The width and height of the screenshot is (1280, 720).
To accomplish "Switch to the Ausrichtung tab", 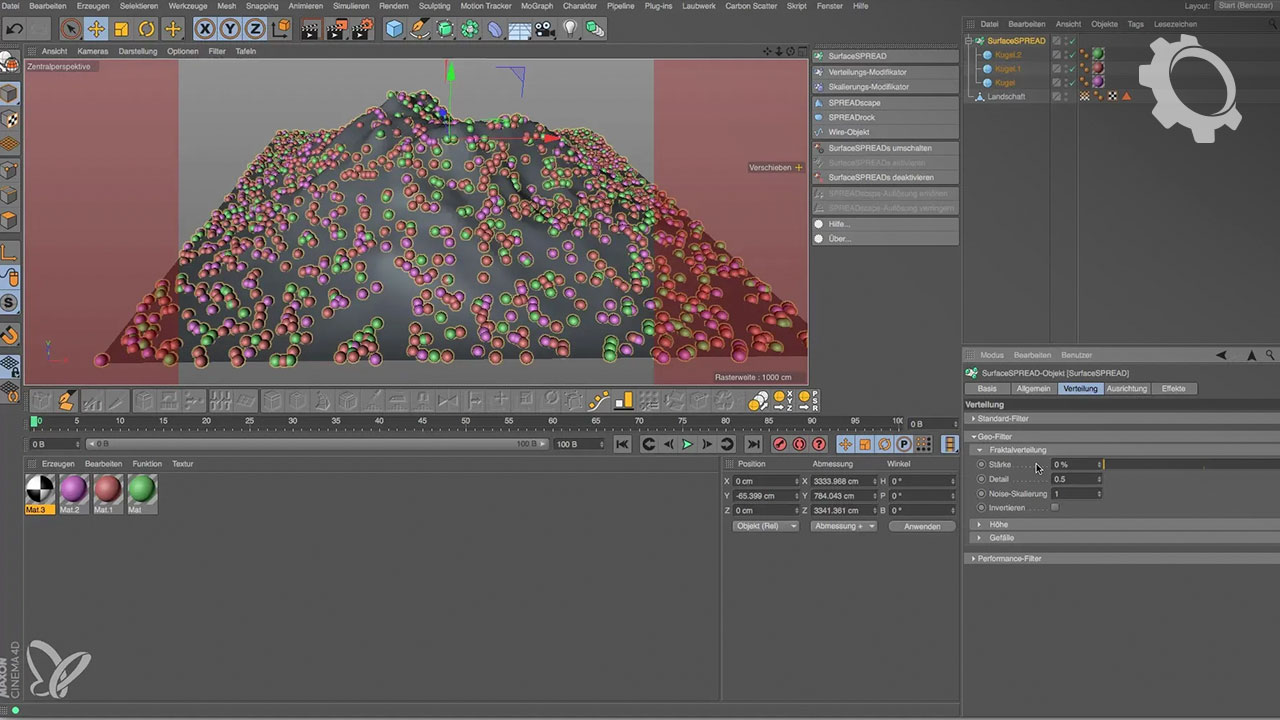I will (x=1127, y=388).
